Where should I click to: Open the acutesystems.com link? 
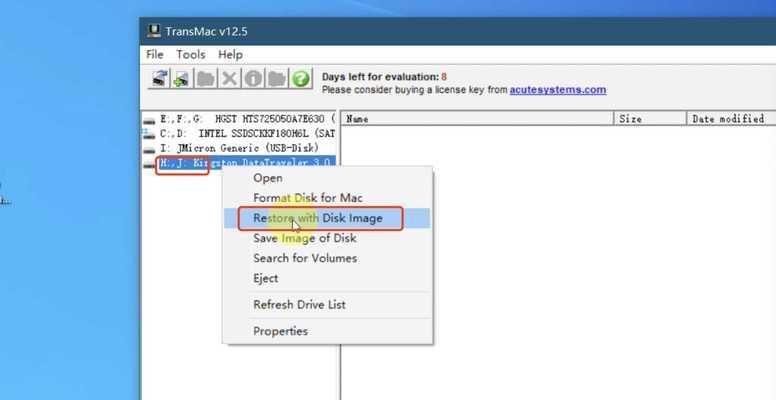click(x=558, y=90)
